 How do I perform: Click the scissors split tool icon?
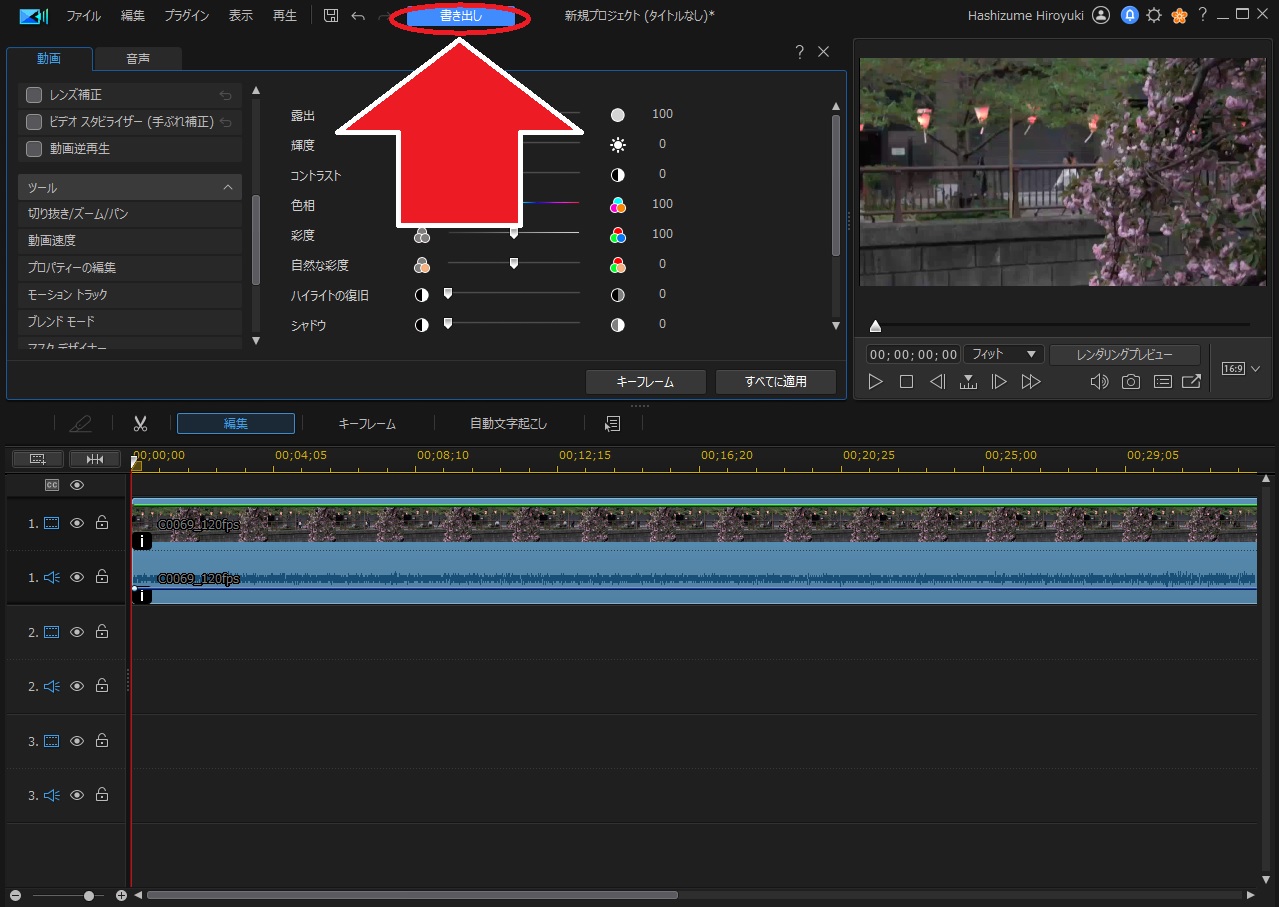pos(140,424)
